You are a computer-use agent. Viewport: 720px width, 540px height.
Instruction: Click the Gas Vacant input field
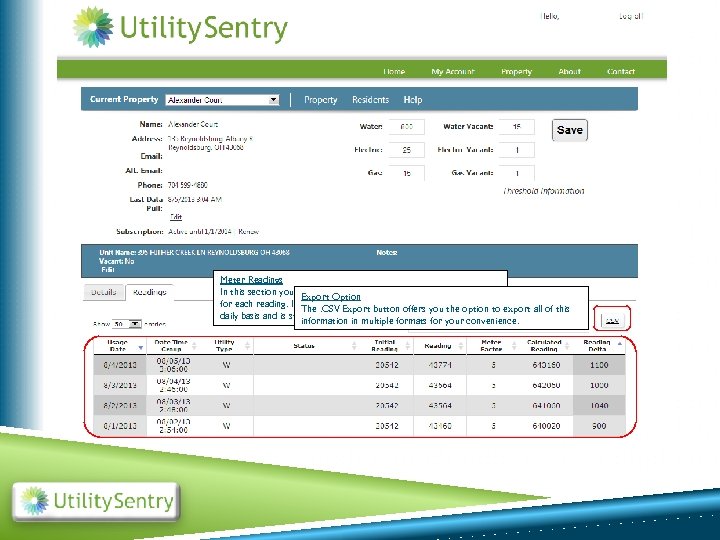(x=517, y=173)
